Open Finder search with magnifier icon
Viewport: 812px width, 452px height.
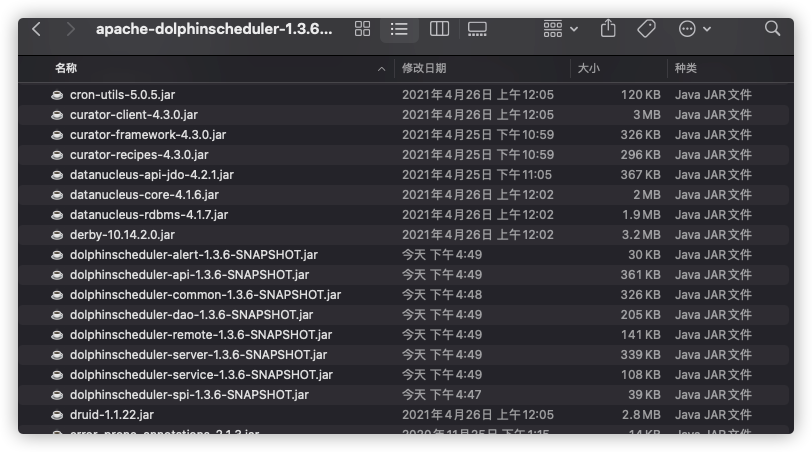click(x=772, y=28)
